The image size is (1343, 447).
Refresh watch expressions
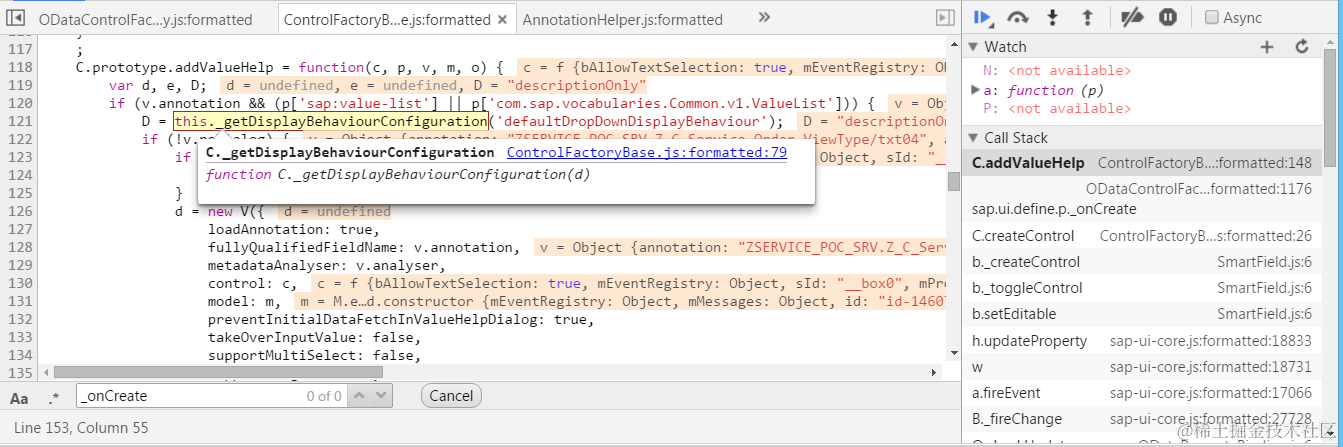click(x=1302, y=46)
